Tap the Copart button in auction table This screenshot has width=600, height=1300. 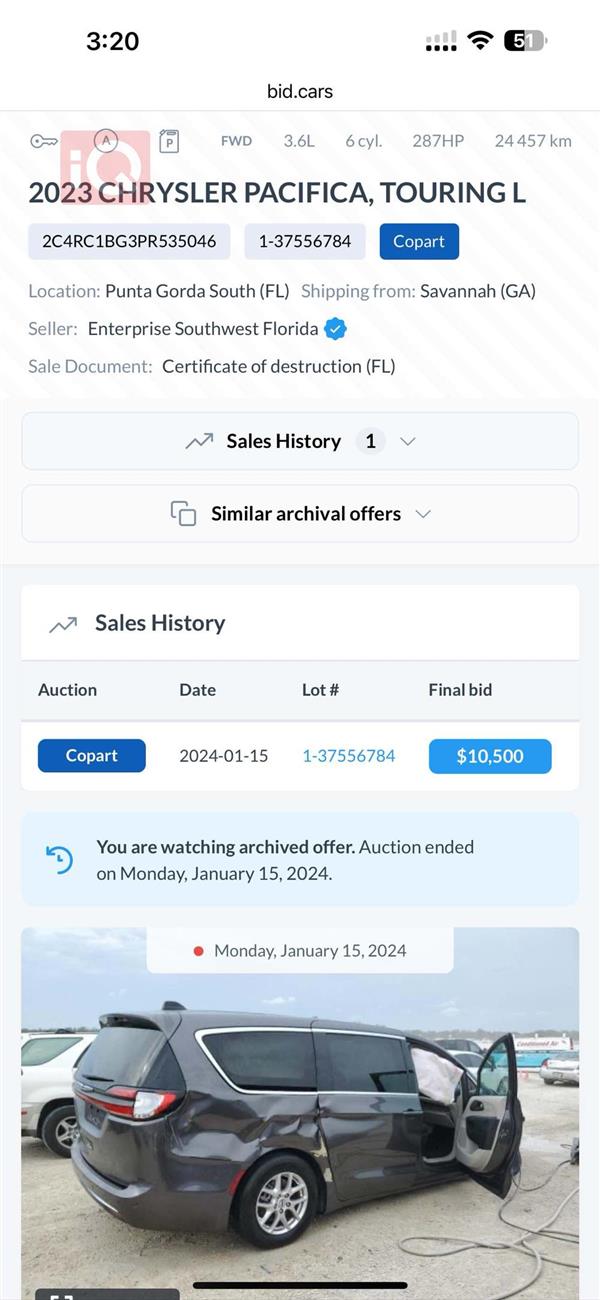click(x=92, y=756)
